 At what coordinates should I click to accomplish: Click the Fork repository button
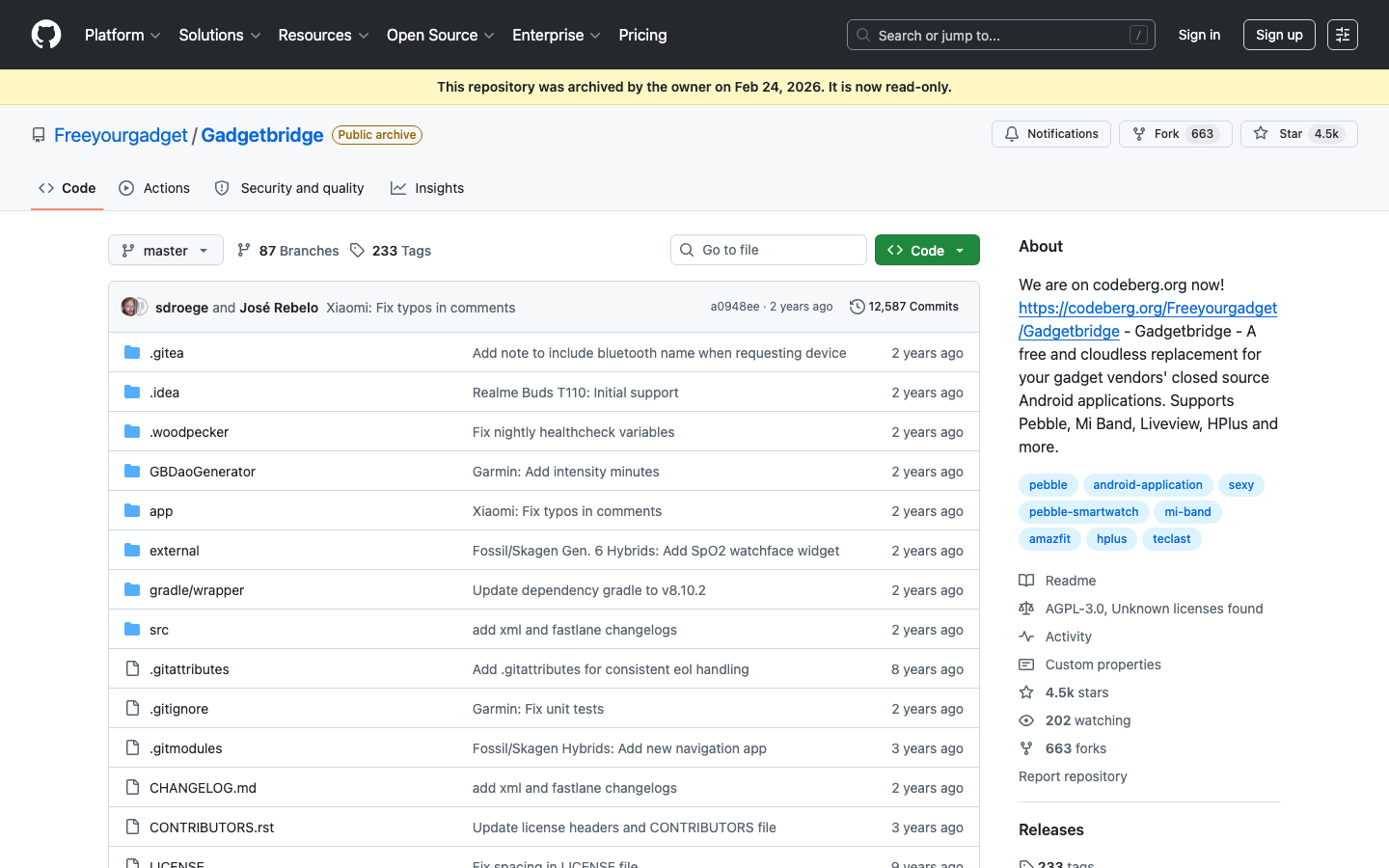(x=1175, y=134)
